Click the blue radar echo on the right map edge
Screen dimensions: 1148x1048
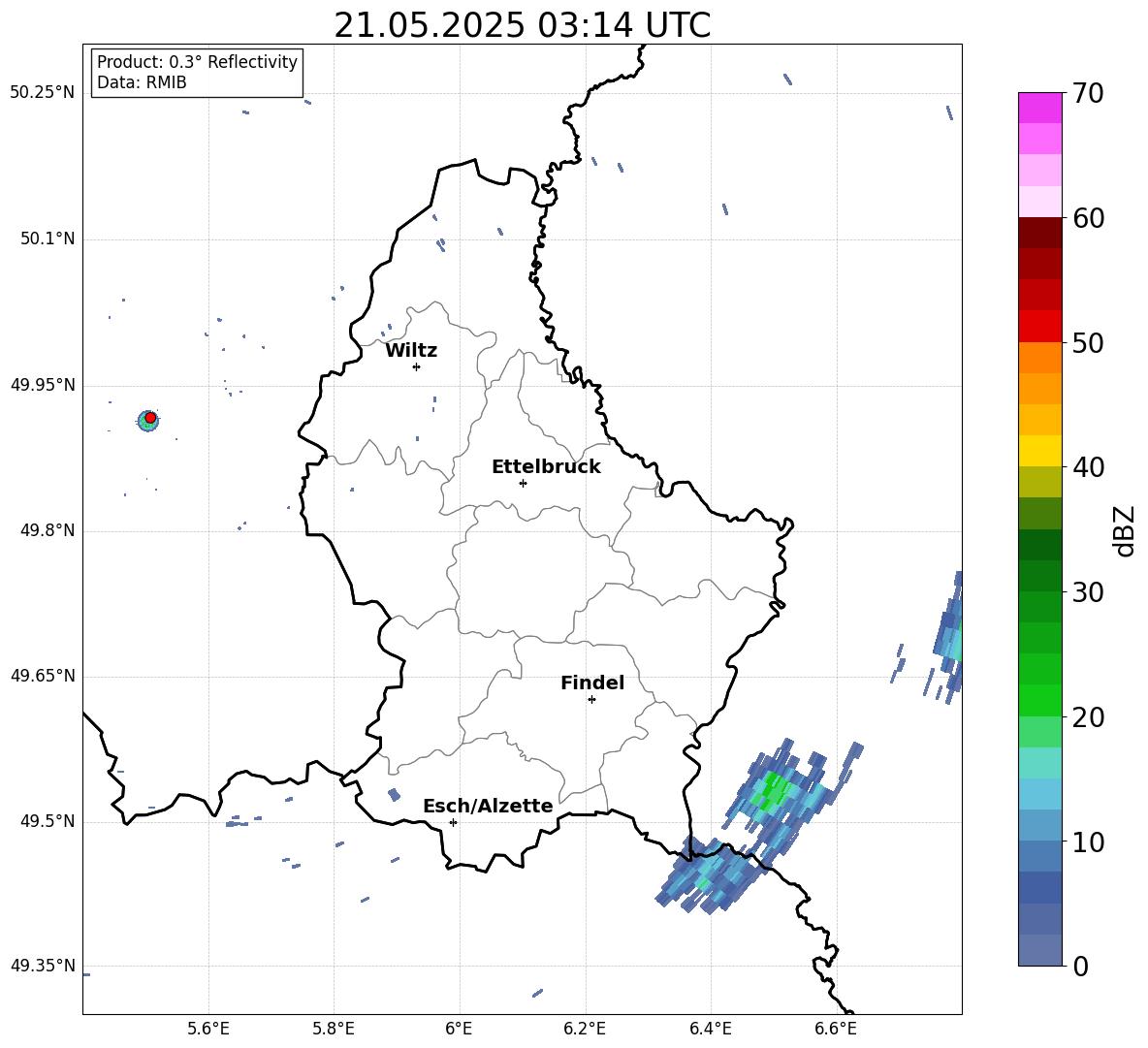coord(949,638)
